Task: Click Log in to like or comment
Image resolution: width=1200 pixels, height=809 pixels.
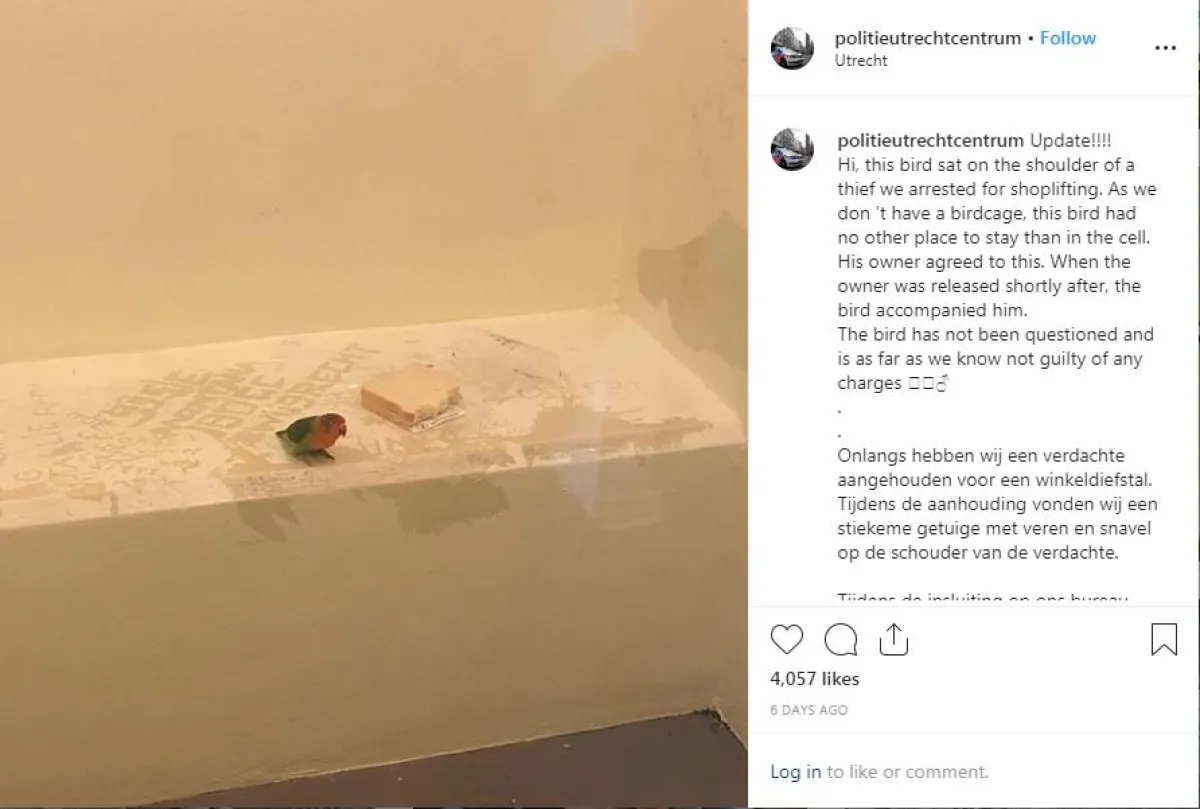Action: coord(795,772)
